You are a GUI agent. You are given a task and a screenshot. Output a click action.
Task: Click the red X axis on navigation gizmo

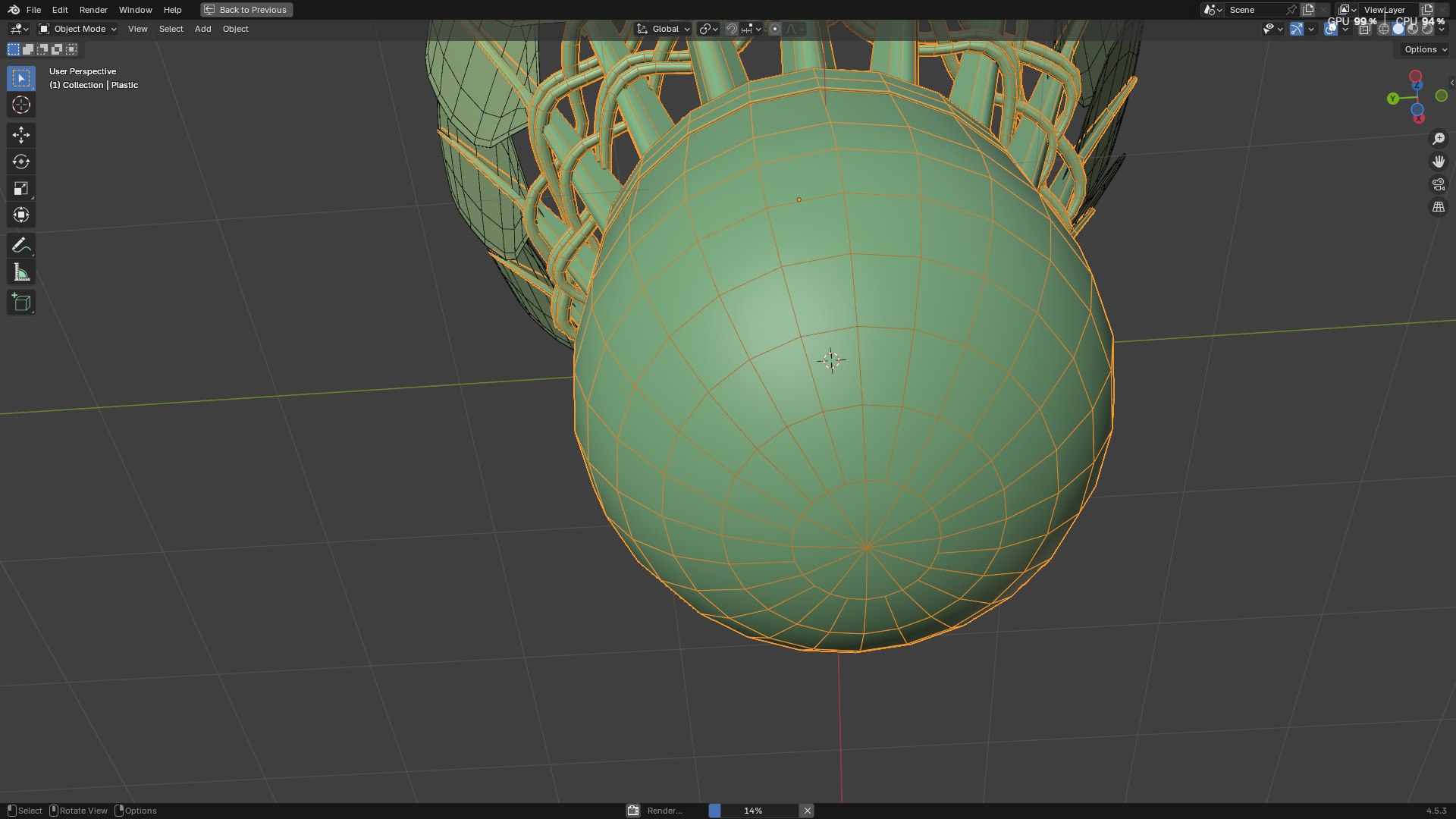point(1419,118)
